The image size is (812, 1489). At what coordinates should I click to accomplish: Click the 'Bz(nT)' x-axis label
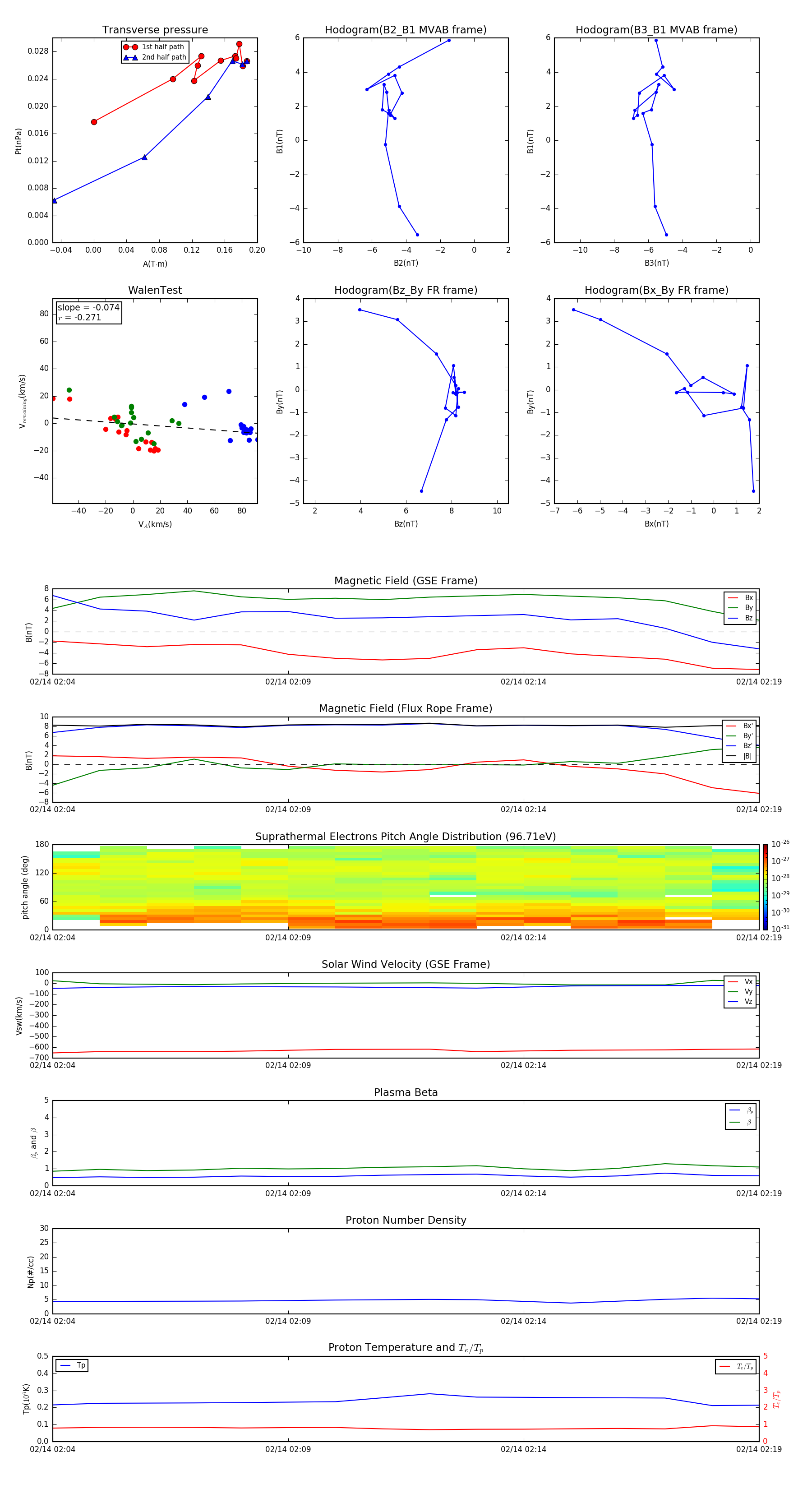click(406, 524)
